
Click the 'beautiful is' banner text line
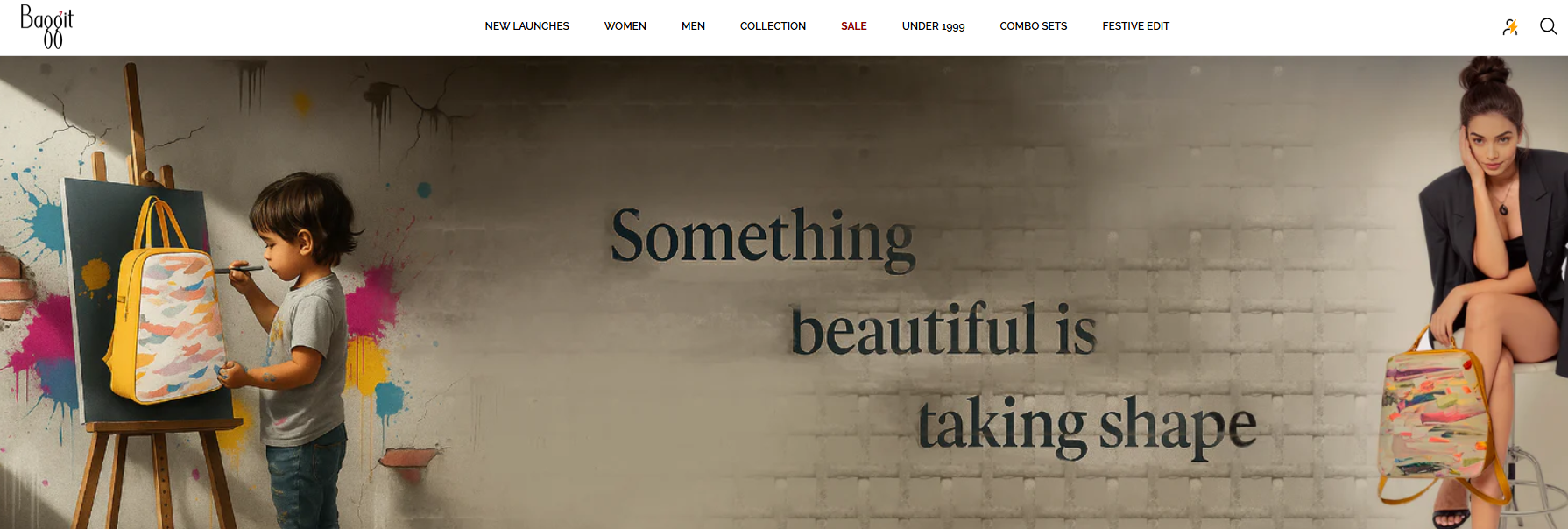click(943, 329)
